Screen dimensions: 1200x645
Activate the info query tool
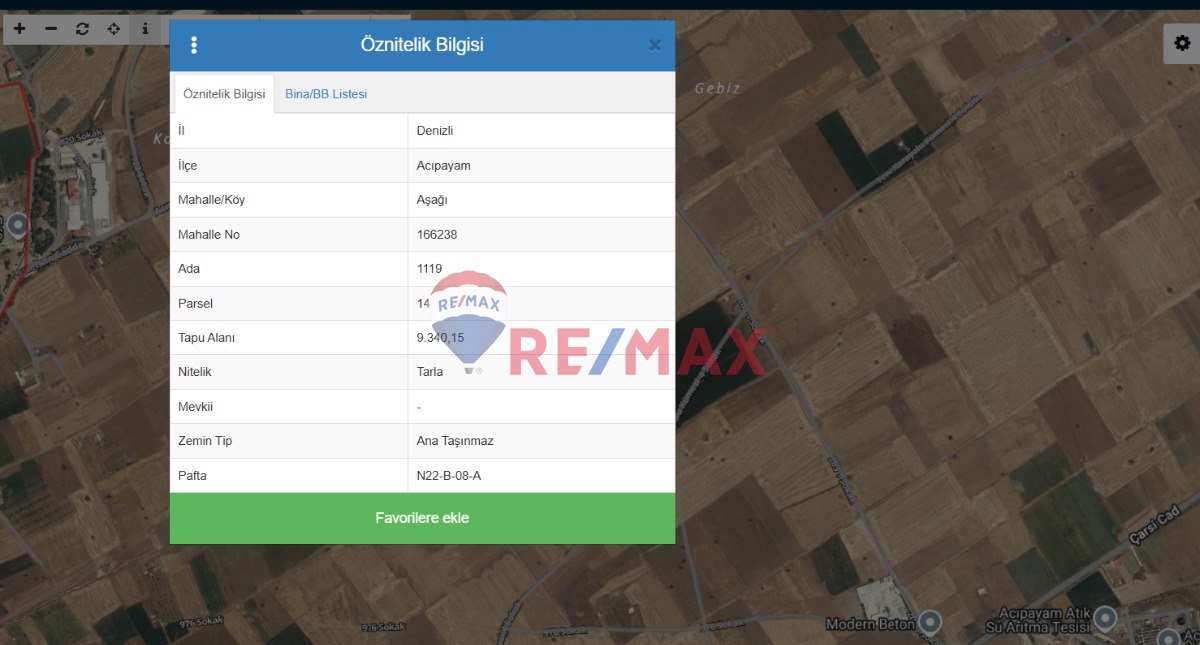coord(145,29)
